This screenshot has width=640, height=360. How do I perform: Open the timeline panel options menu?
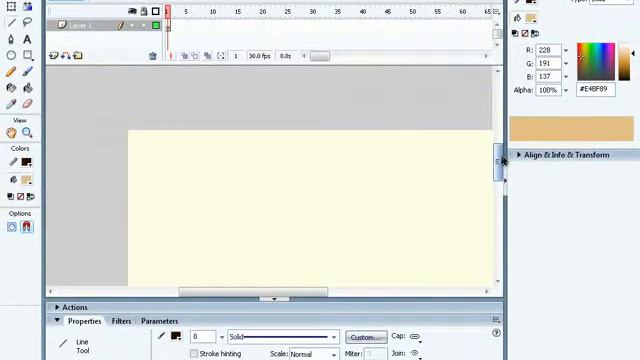point(496,12)
